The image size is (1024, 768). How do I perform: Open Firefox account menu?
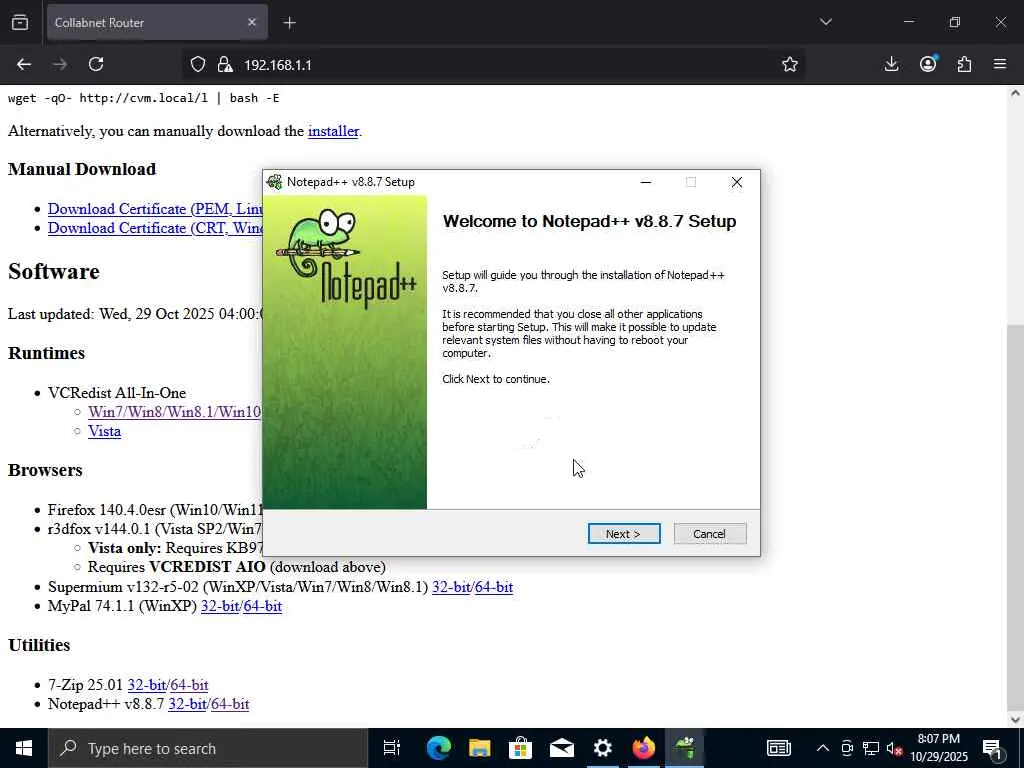(928, 64)
